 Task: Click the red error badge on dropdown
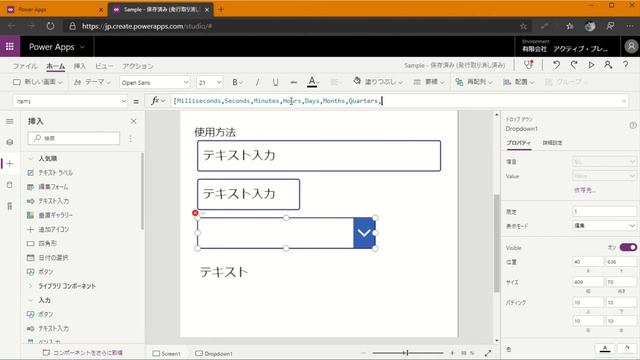pos(195,213)
